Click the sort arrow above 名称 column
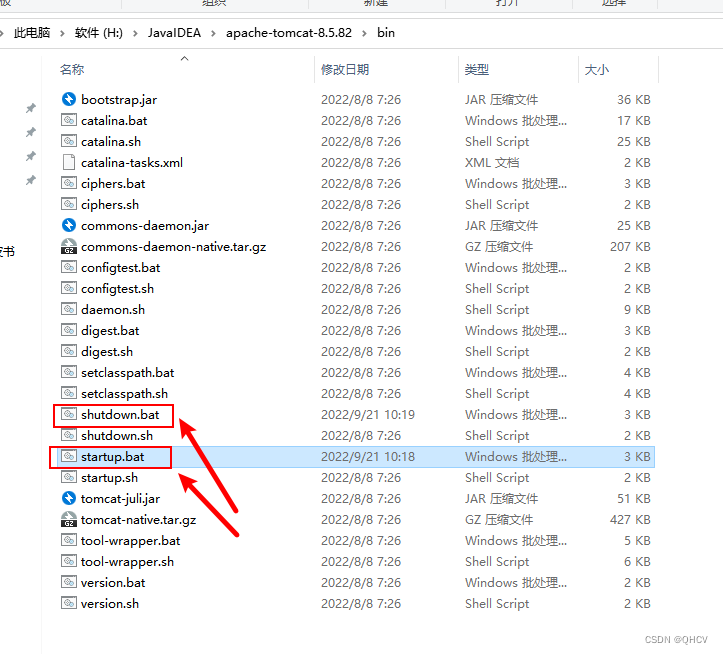 [184, 59]
